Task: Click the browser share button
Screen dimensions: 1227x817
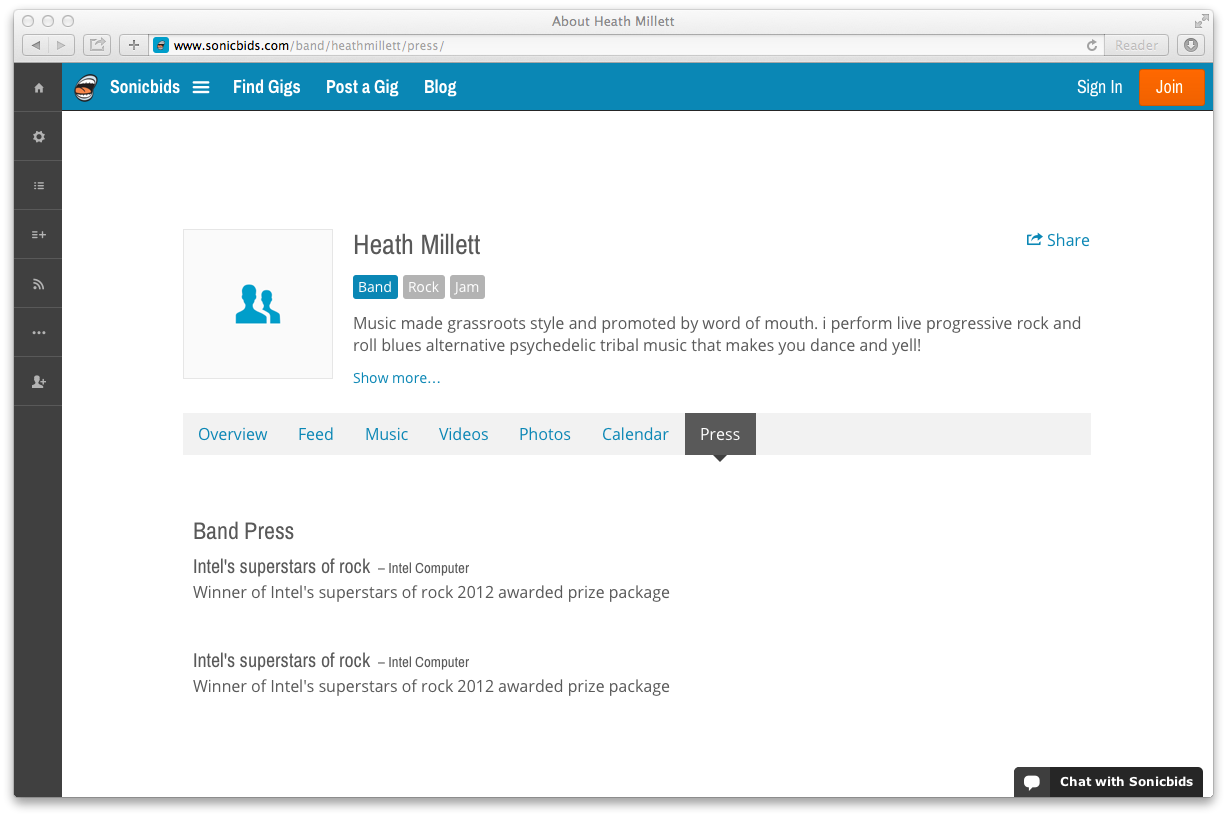Action: point(97,45)
